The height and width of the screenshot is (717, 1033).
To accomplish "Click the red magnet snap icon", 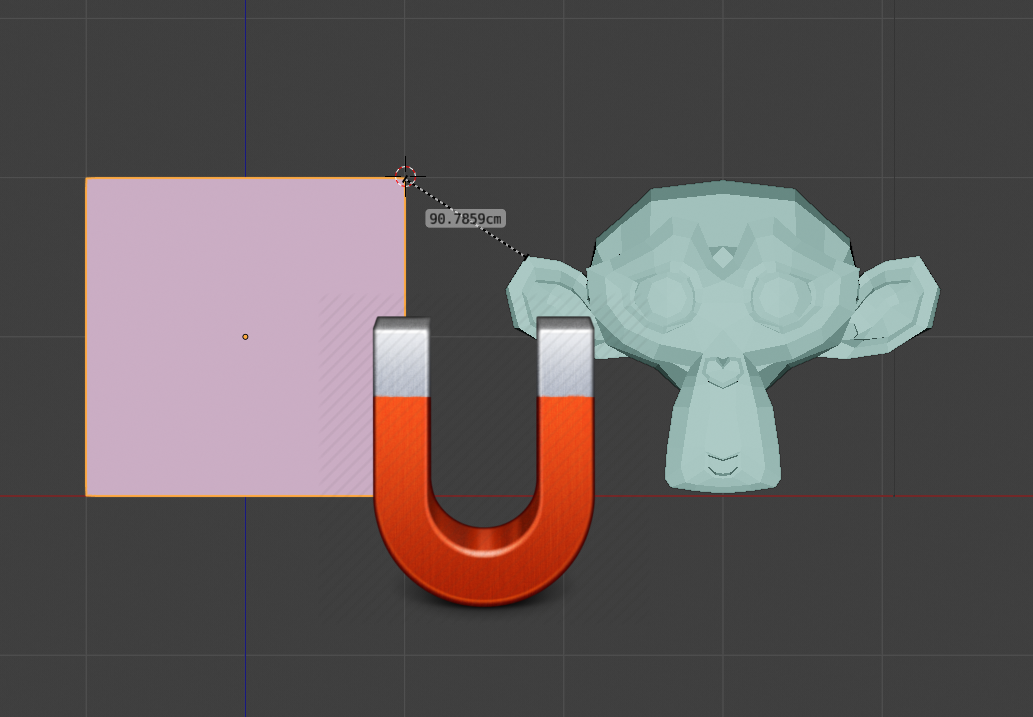I will click(x=484, y=460).
